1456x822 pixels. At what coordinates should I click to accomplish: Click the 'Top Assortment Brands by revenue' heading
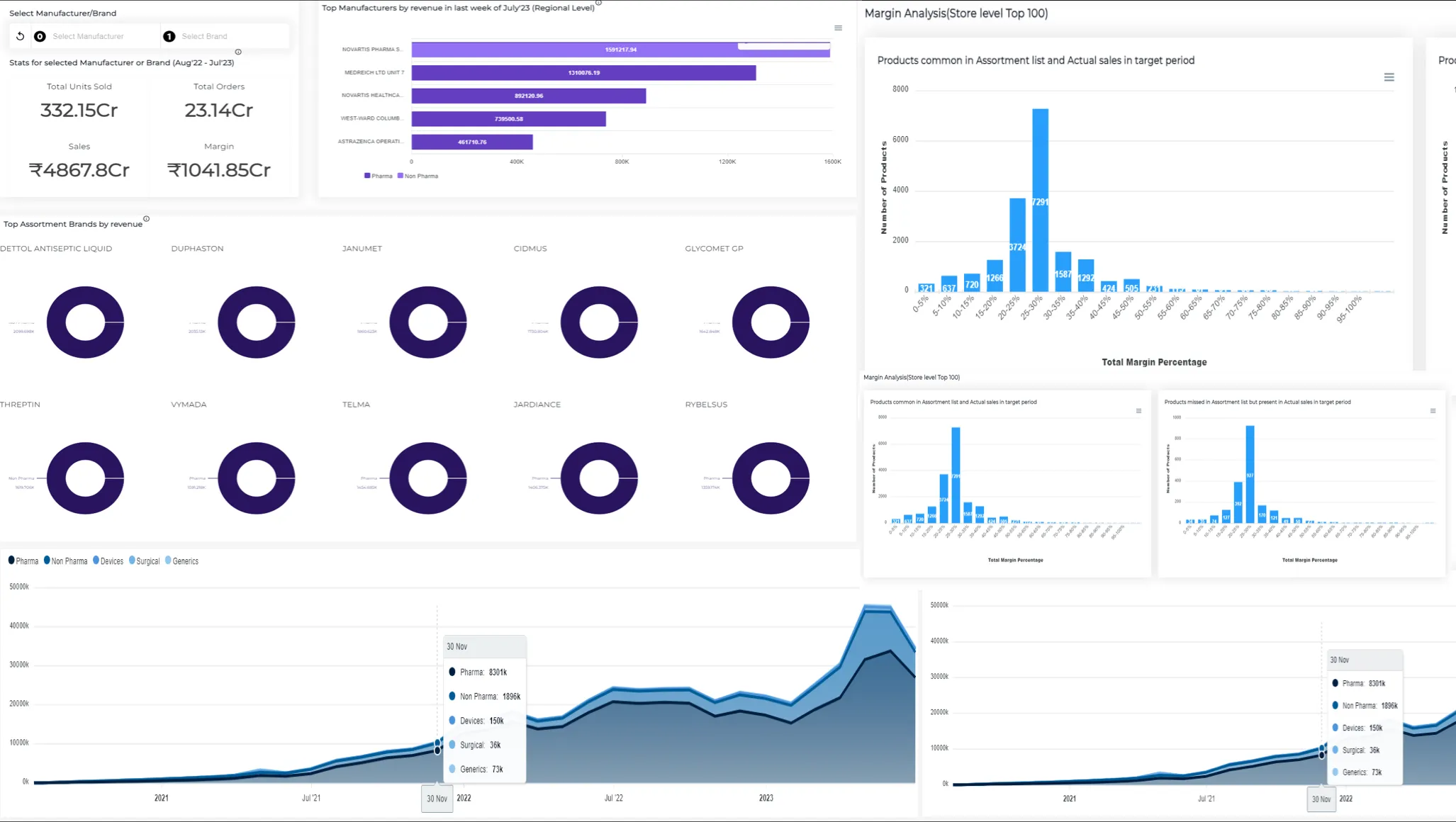73,224
